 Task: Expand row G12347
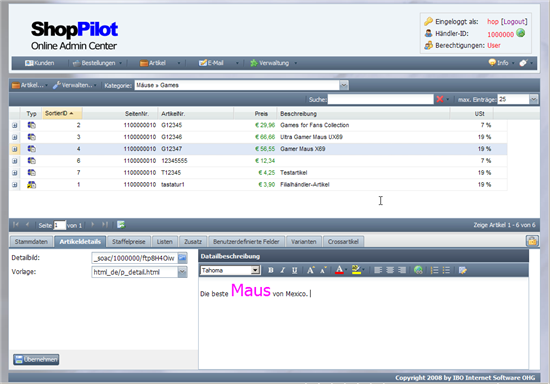(15, 149)
